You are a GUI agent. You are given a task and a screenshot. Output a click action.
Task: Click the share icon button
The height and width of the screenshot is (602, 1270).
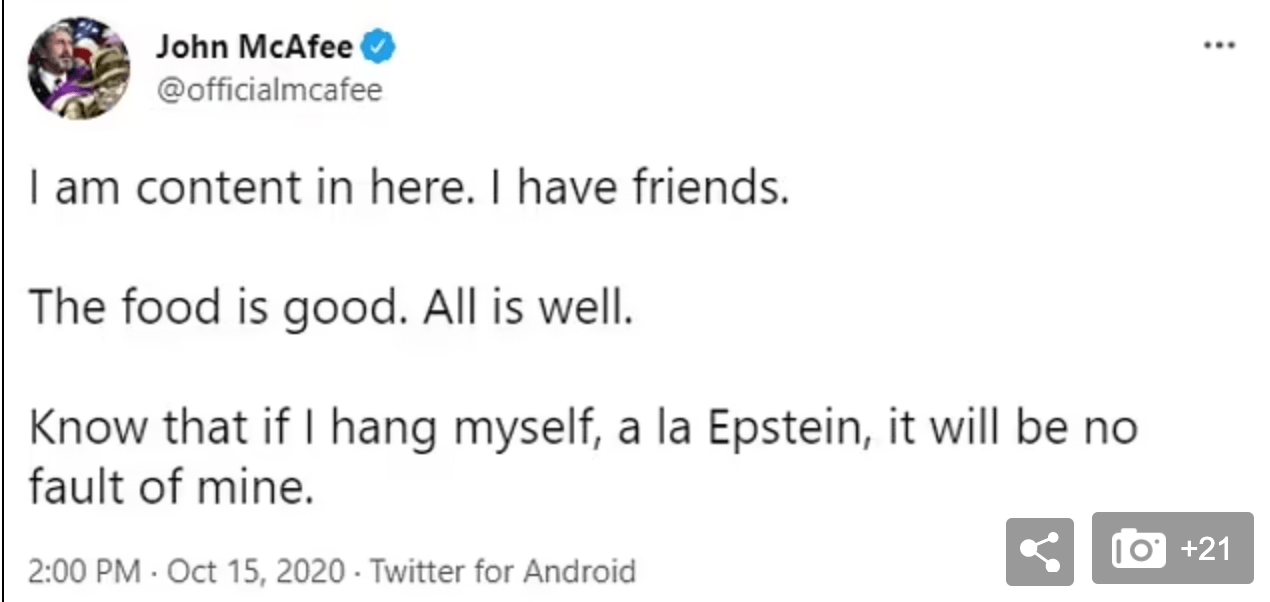click(x=1039, y=549)
